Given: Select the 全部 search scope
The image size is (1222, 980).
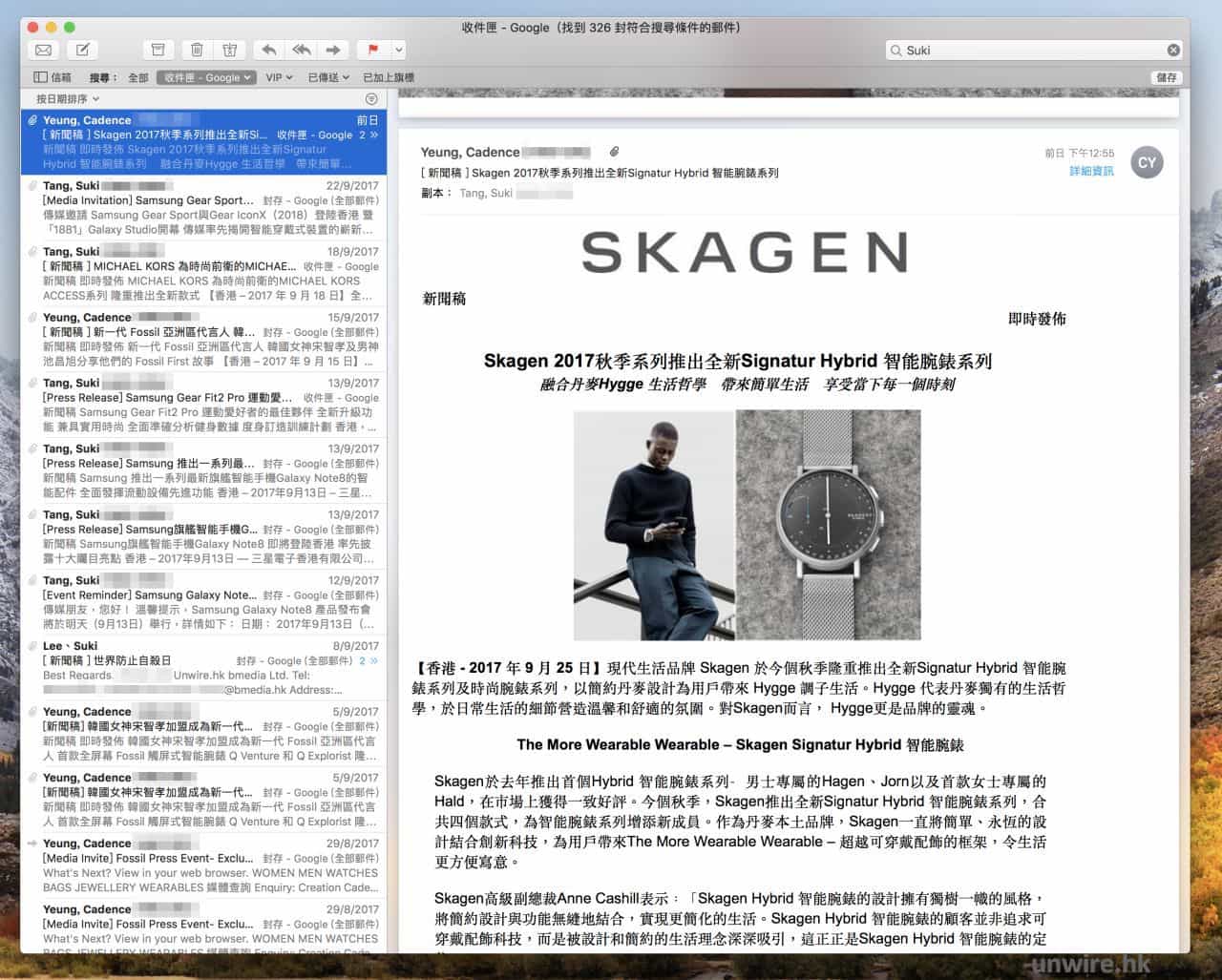Looking at the screenshot, I should 138,77.
